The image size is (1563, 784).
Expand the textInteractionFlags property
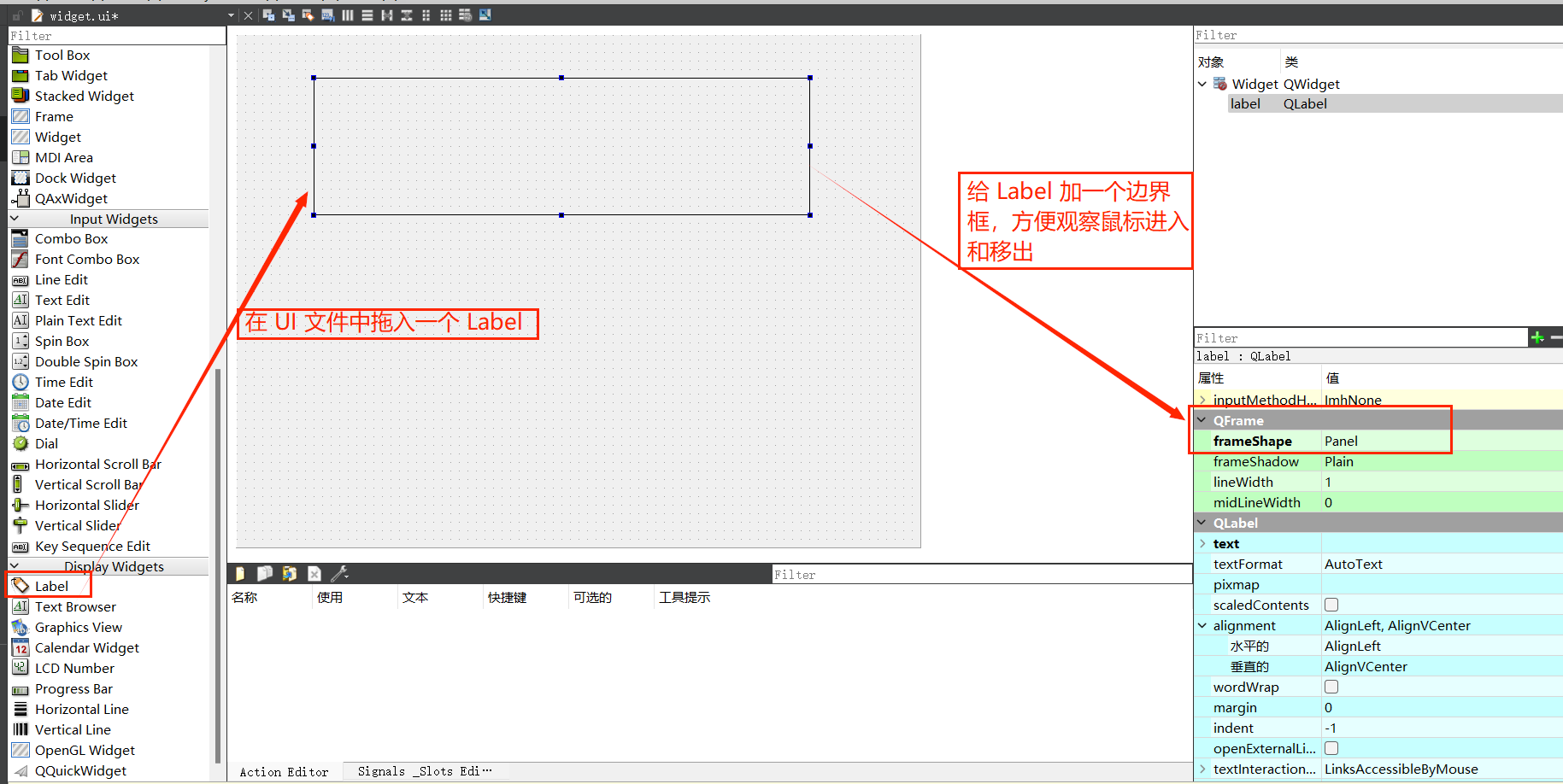point(1202,769)
